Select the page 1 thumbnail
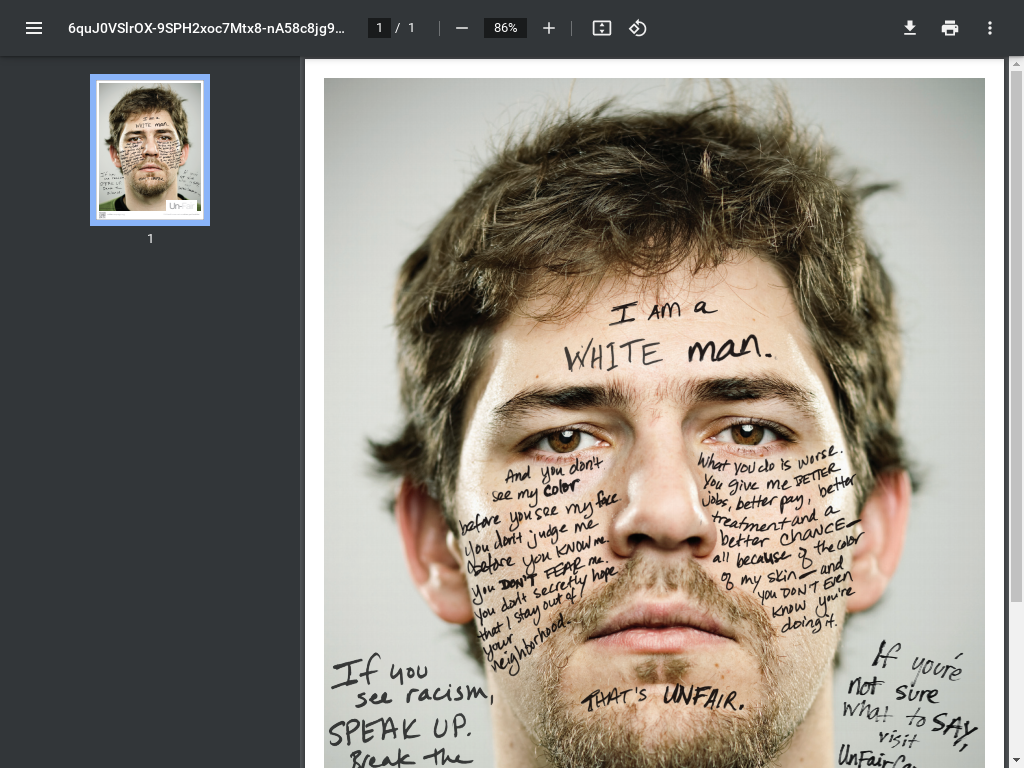1024x768 pixels. pos(150,150)
